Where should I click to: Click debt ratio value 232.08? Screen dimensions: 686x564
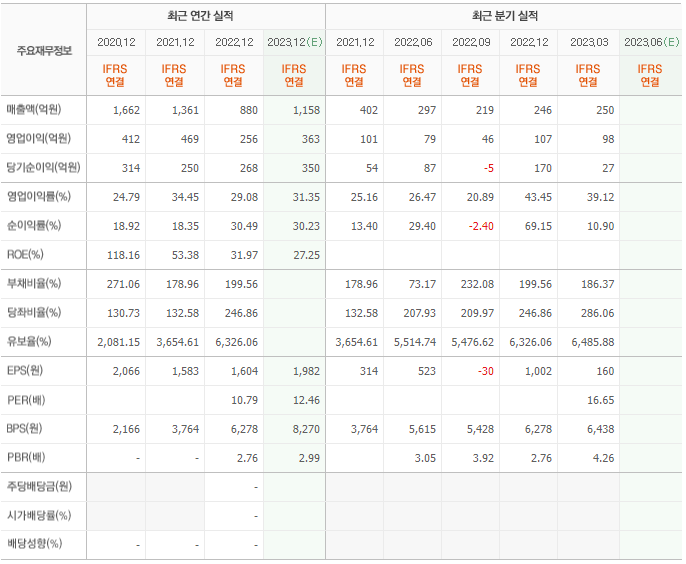pyautogui.click(x=477, y=284)
